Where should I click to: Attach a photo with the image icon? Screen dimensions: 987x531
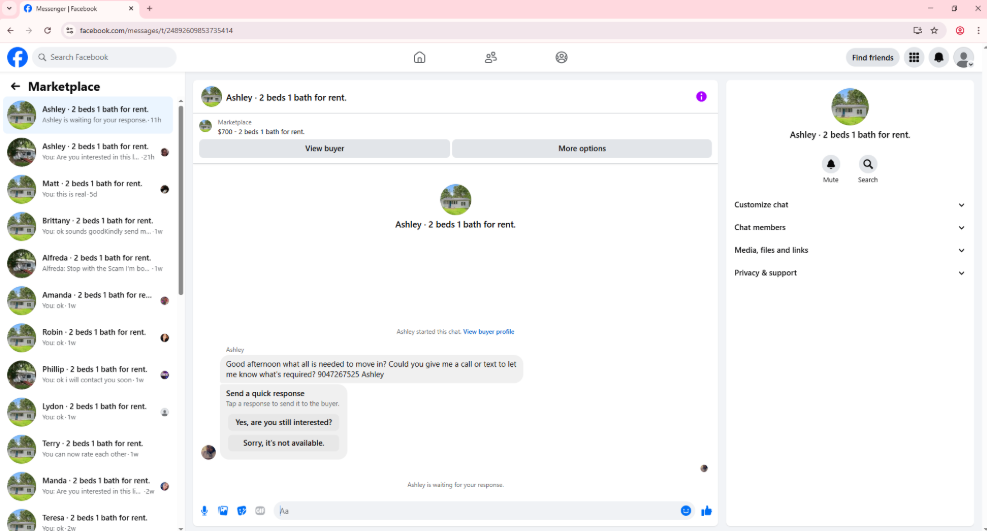tap(223, 511)
